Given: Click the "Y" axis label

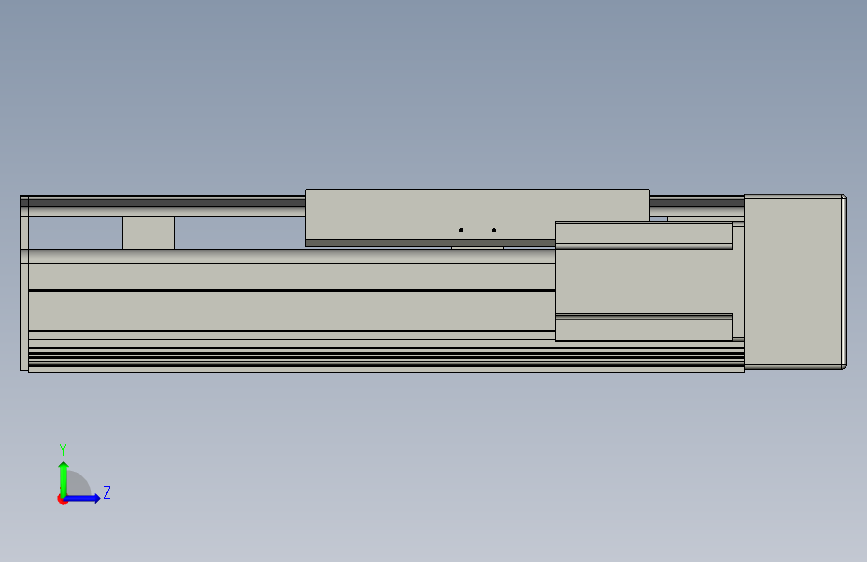Looking at the screenshot, I should click(63, 450).
